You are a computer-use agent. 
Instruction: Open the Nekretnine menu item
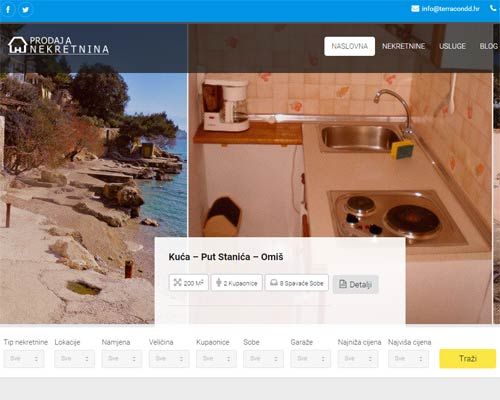point(403,46)
